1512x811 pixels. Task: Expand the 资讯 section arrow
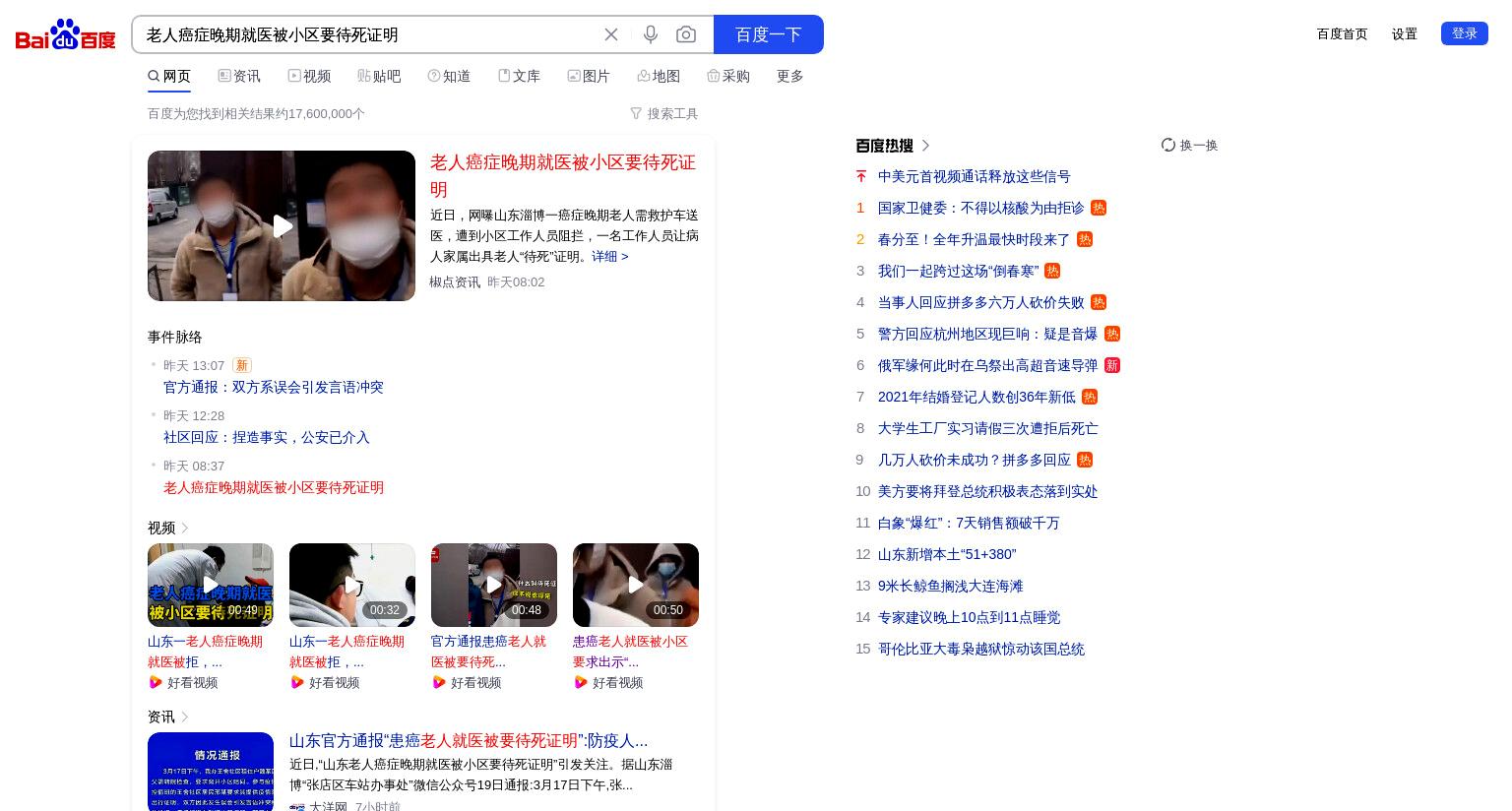tap(184, 717)
